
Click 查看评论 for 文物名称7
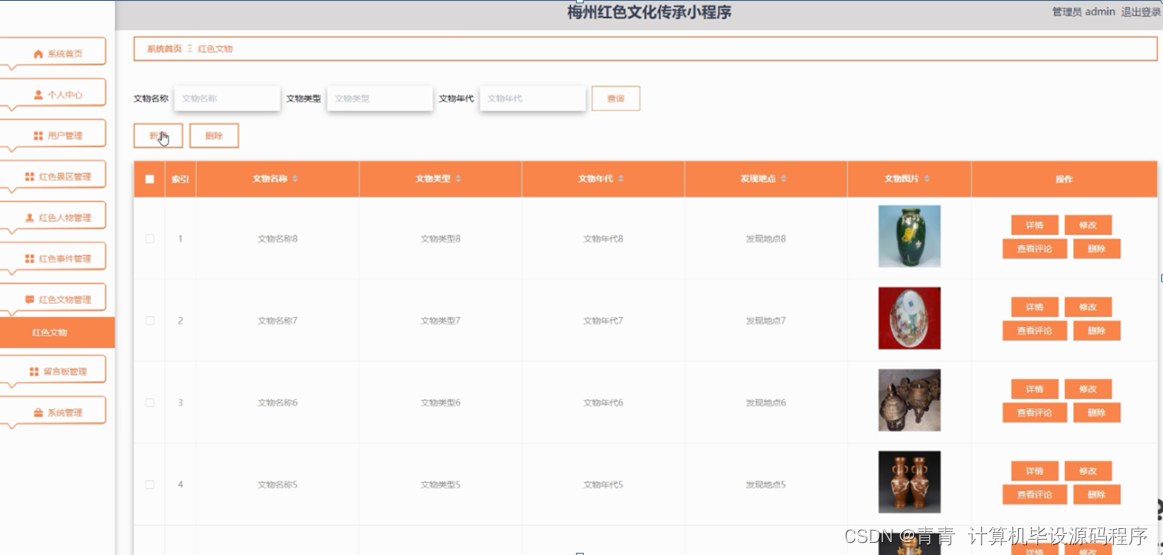tap(1035, 331)
